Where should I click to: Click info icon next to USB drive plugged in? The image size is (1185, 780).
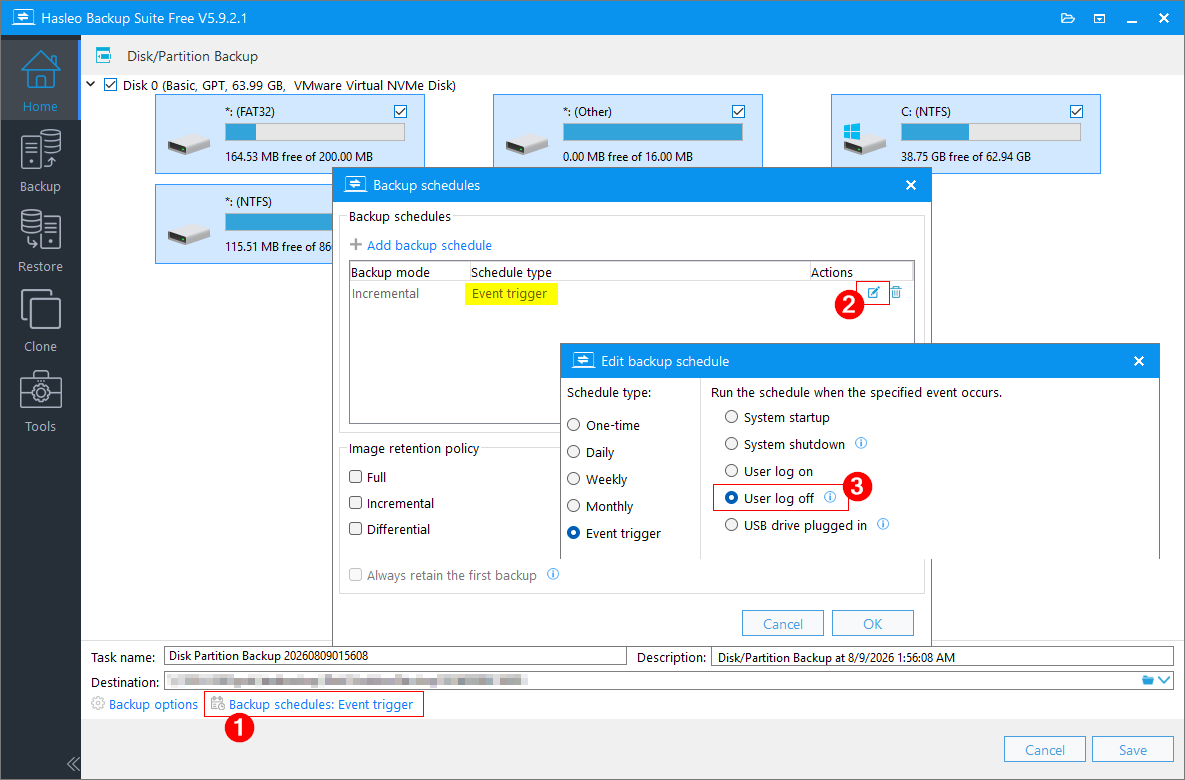883,525
